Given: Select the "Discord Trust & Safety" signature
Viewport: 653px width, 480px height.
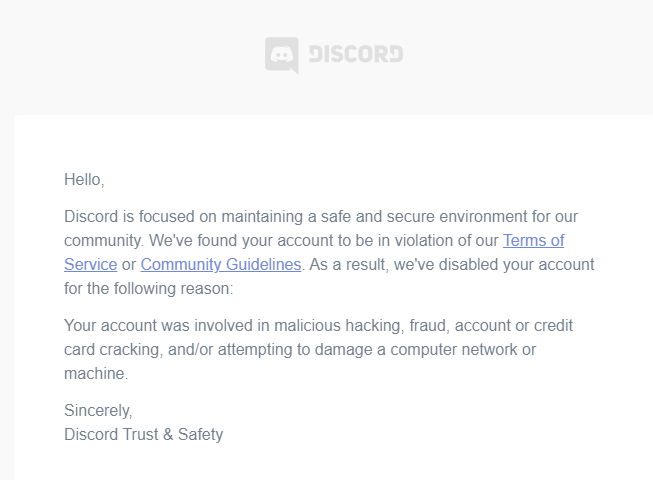Looking at the screenshot, I should pos(144,435).
